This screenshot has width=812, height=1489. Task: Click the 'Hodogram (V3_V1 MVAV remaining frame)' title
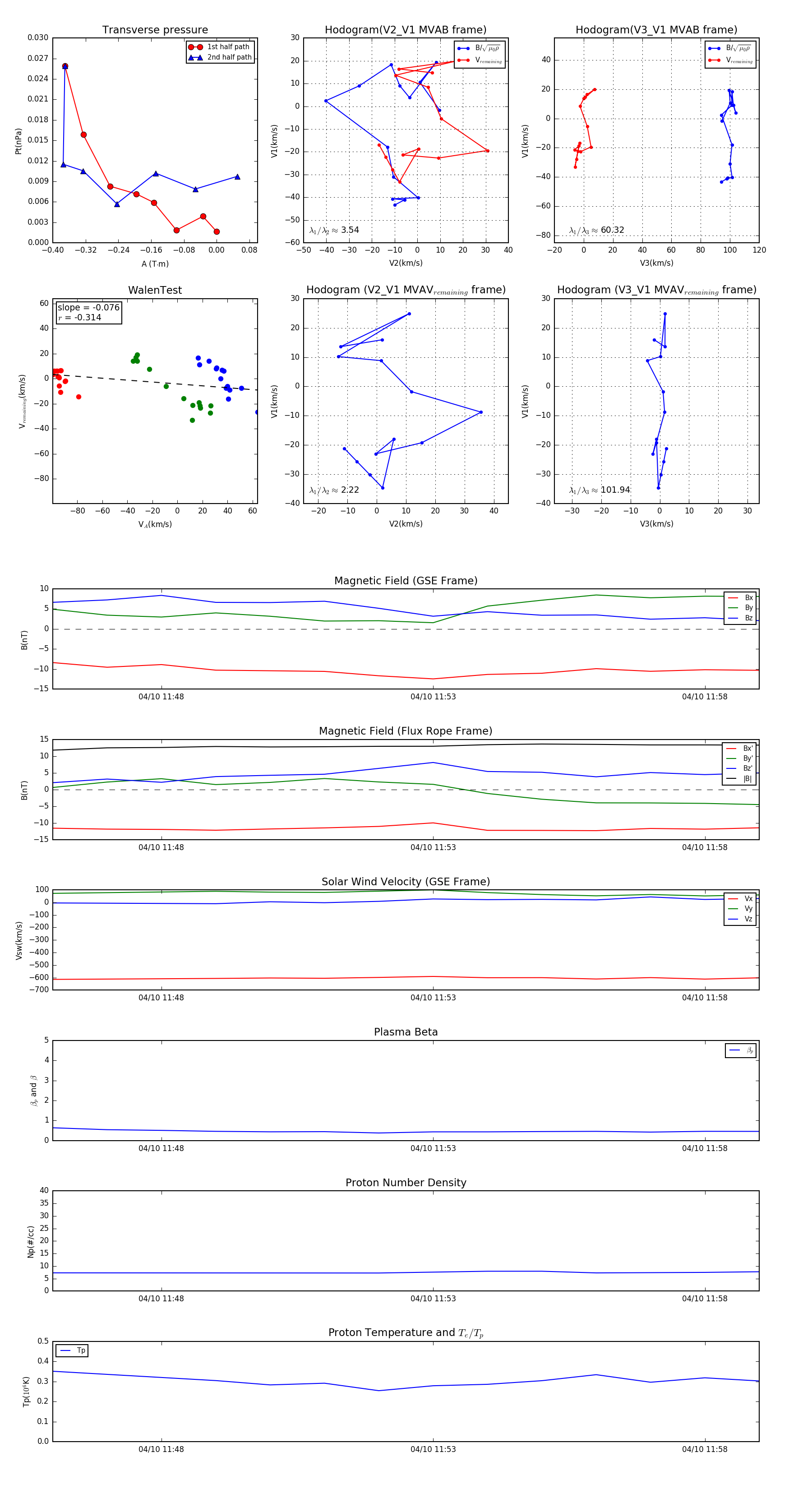pos(656,290)
